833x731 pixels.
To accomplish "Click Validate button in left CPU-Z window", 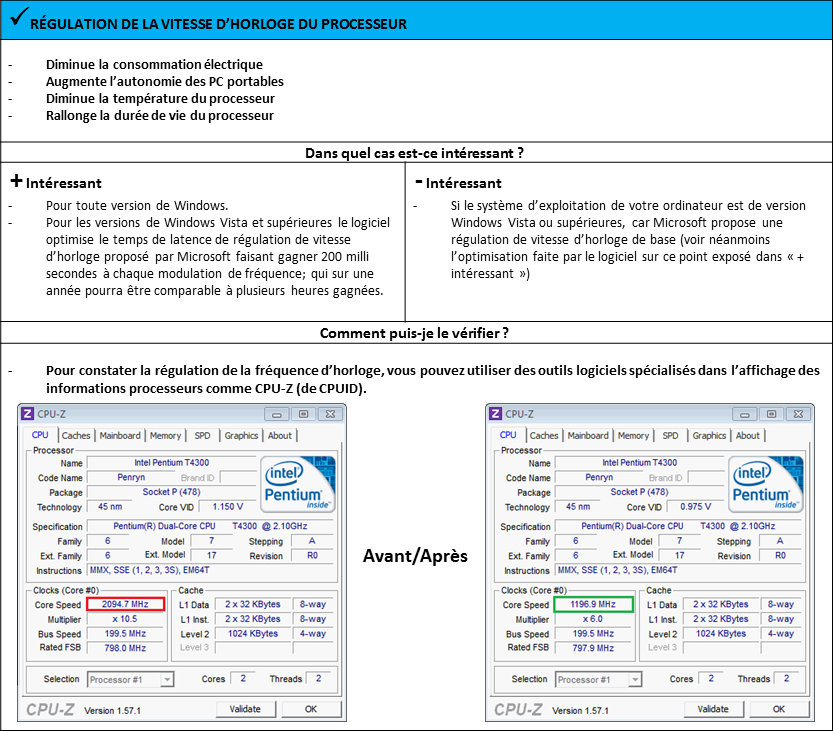I will [x=246, y=709].
